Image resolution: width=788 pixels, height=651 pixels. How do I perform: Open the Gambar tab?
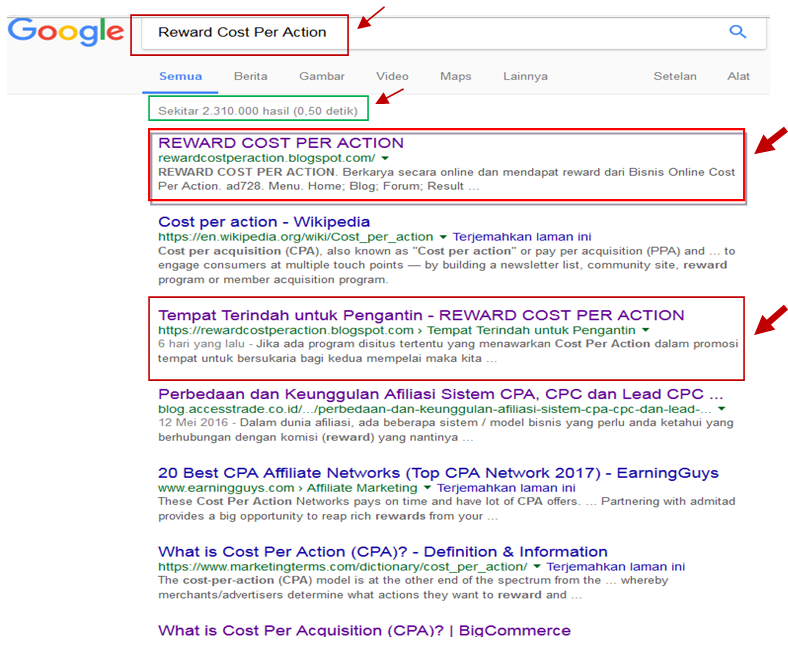point(322,76)
